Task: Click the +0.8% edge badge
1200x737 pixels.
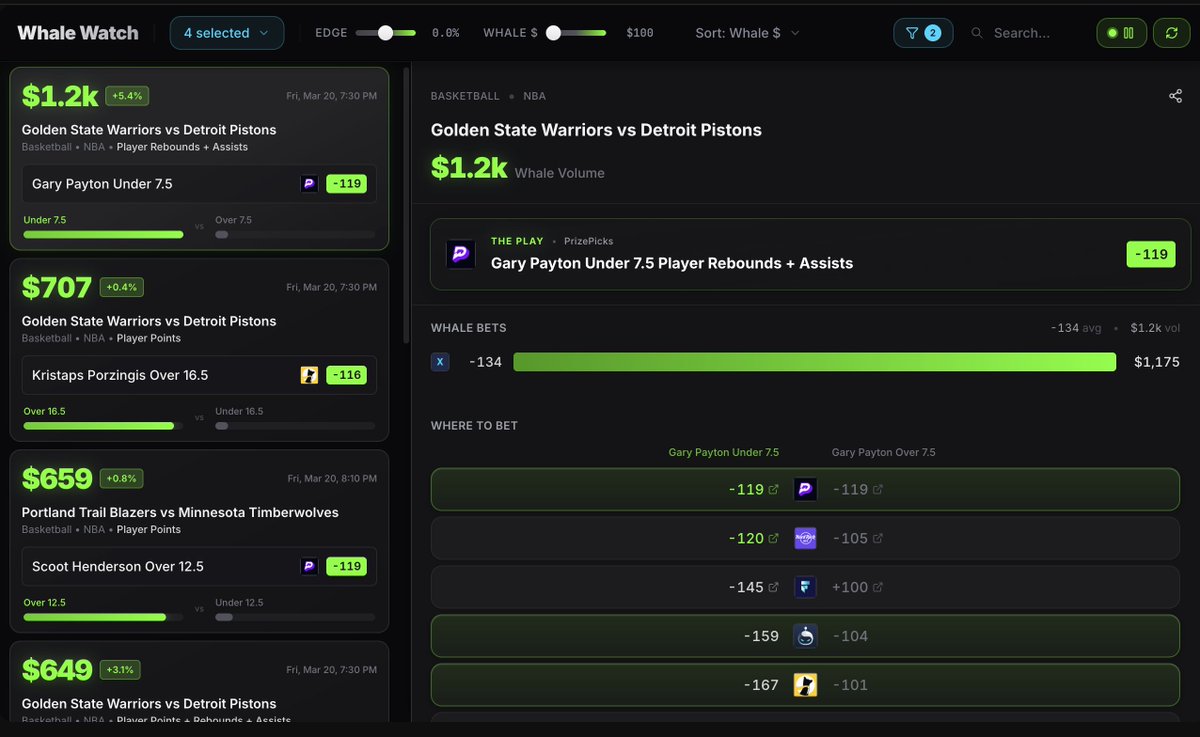Action: pos(124,478)
